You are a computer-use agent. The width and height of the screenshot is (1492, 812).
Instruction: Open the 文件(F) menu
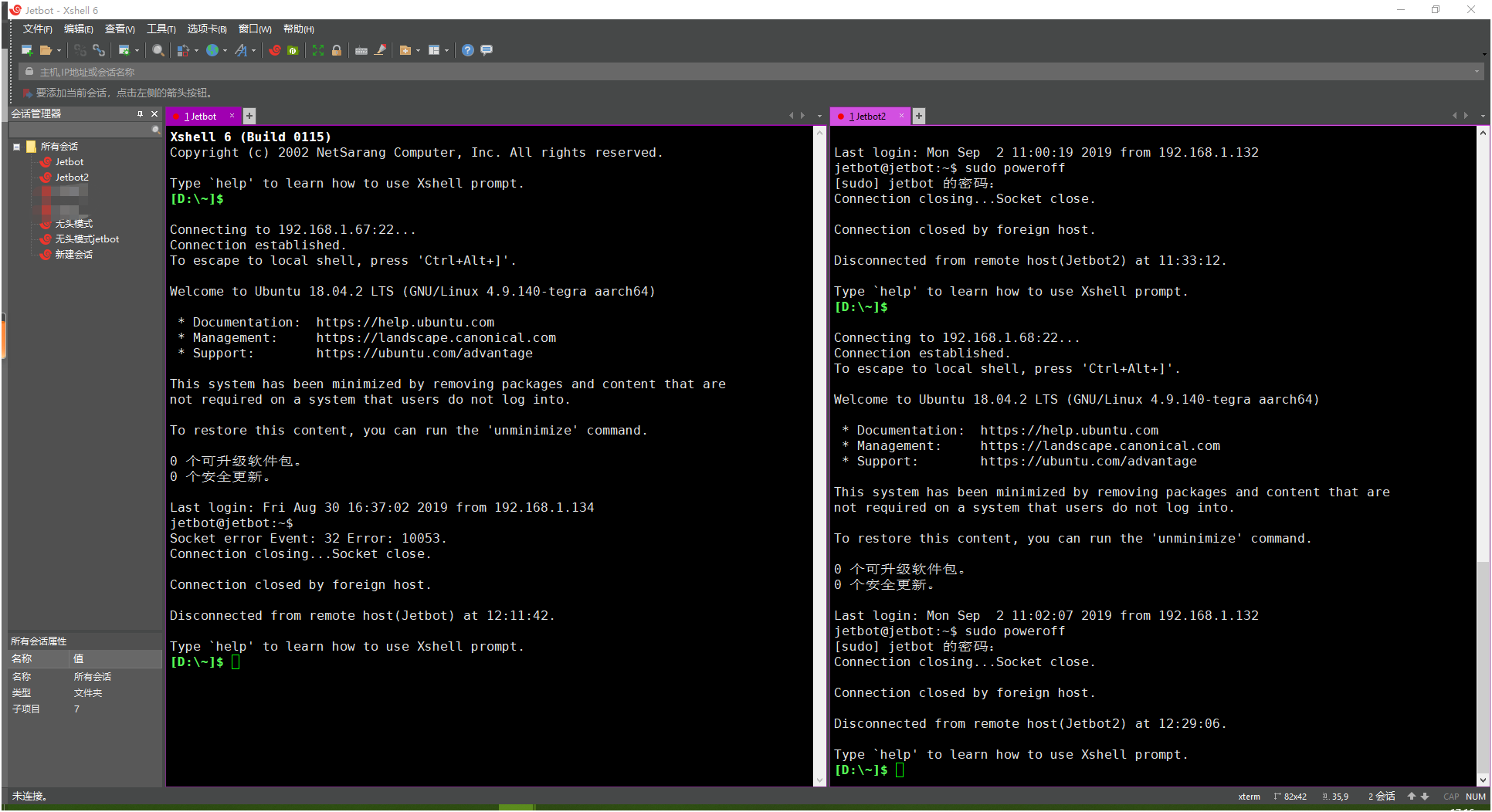click(37, 29)
